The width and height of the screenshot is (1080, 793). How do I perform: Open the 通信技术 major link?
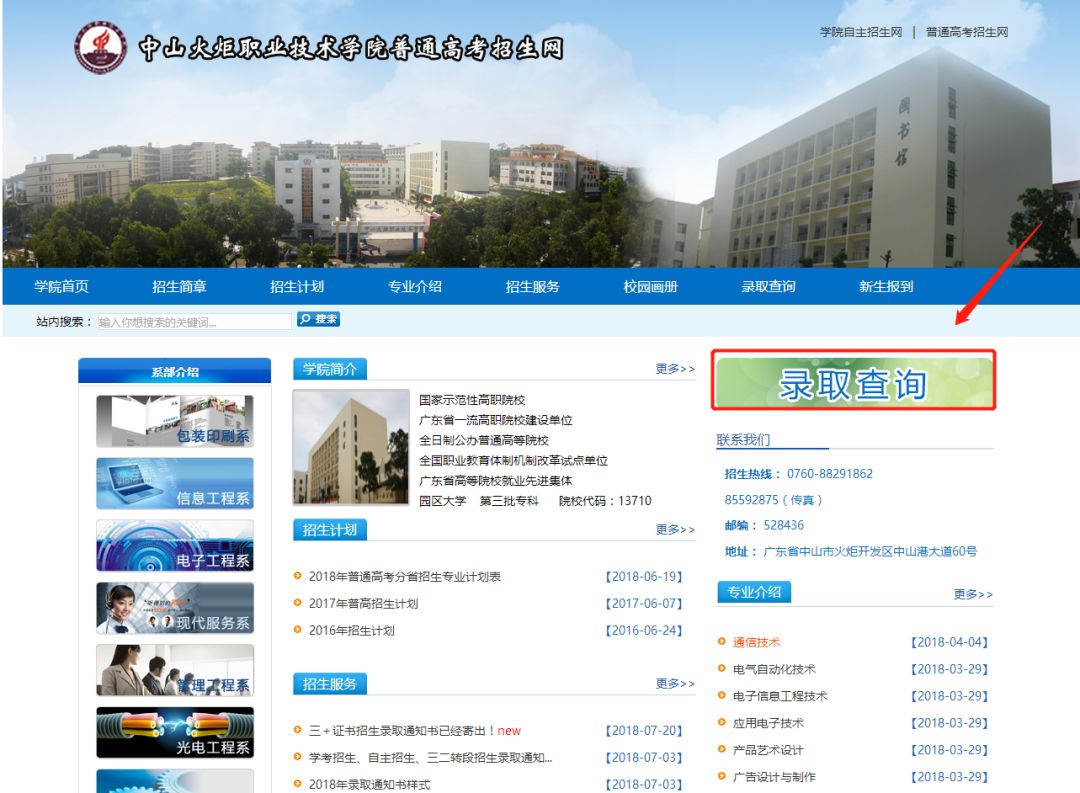(756, 642)
